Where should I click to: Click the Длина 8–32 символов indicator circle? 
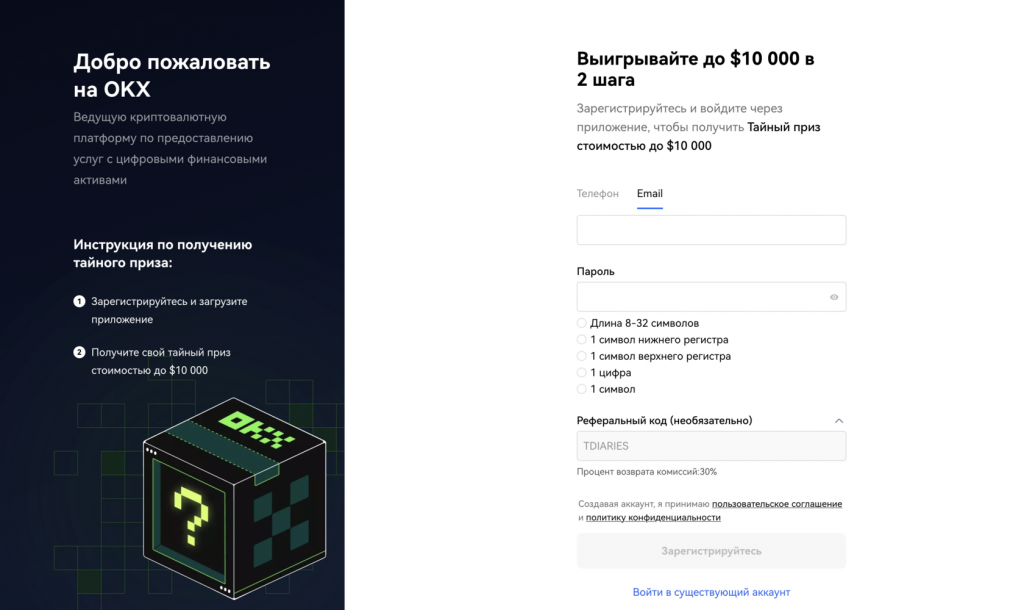582,323
